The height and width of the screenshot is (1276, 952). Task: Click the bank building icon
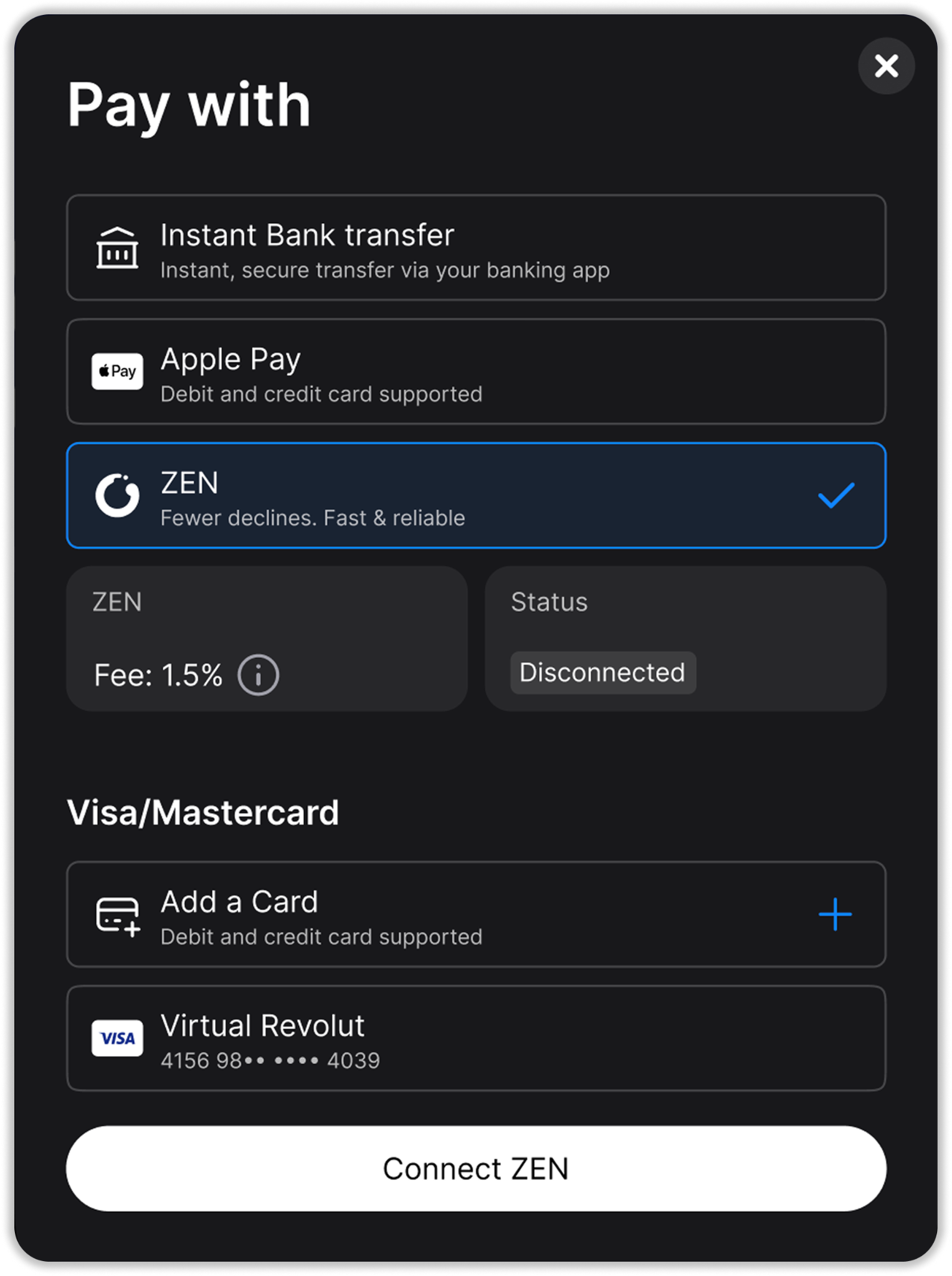[x=117, y=248]
